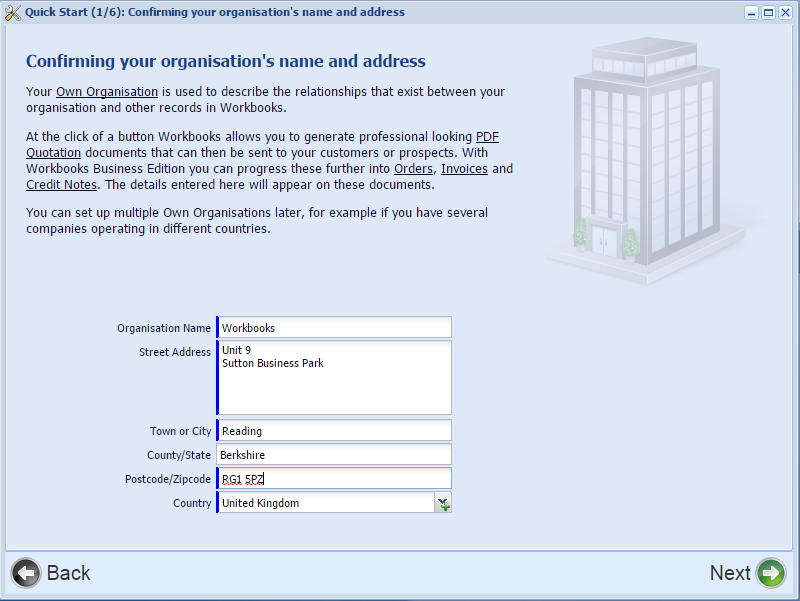Click the 'Postcode/Zipcode' field label
Viewport: 800px width, 601px height.
[168, 479]
